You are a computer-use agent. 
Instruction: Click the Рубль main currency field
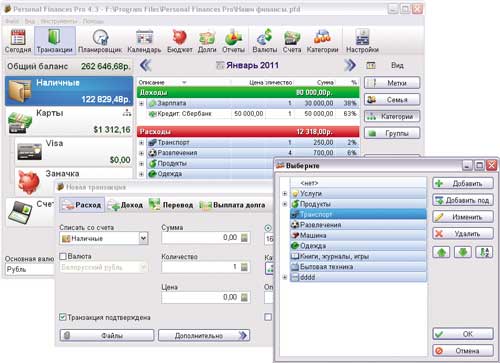click(x=30, y=269)
